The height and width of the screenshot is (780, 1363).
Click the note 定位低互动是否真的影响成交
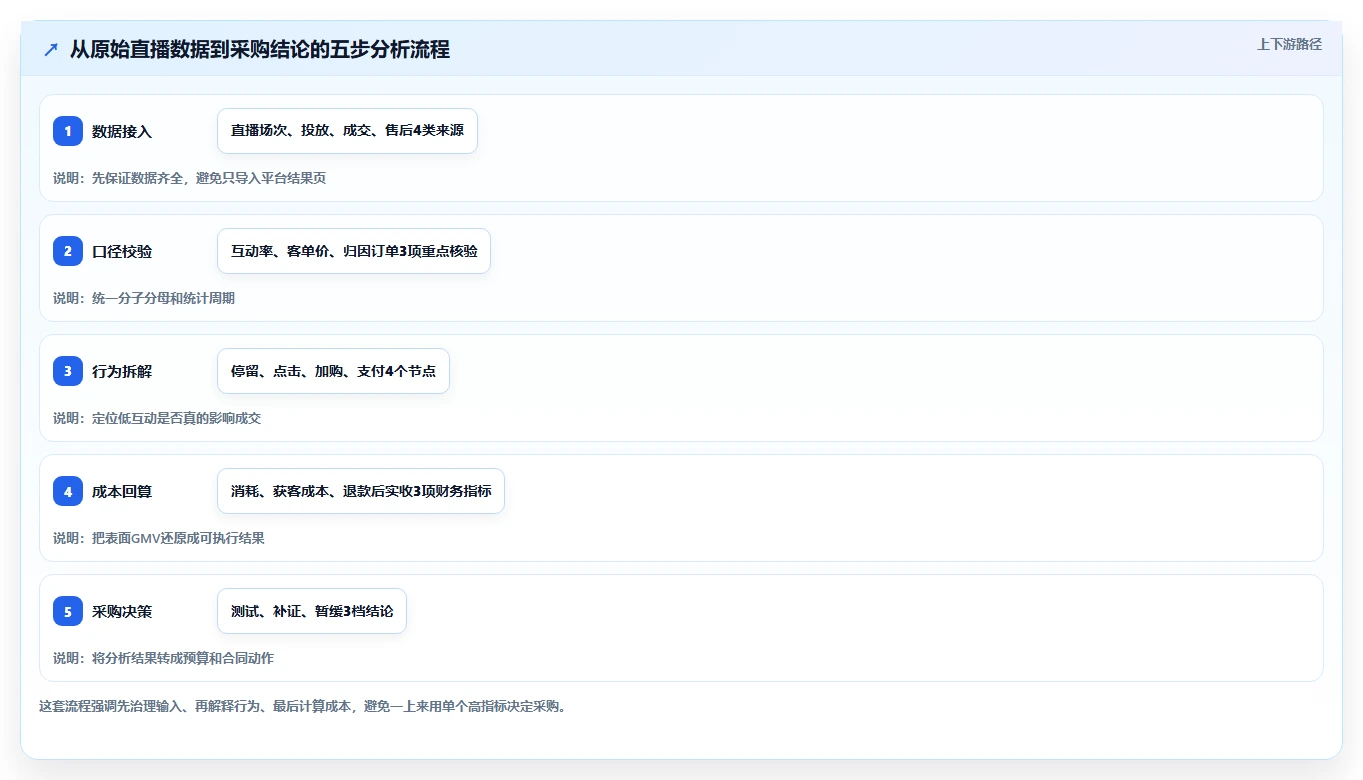176,418
